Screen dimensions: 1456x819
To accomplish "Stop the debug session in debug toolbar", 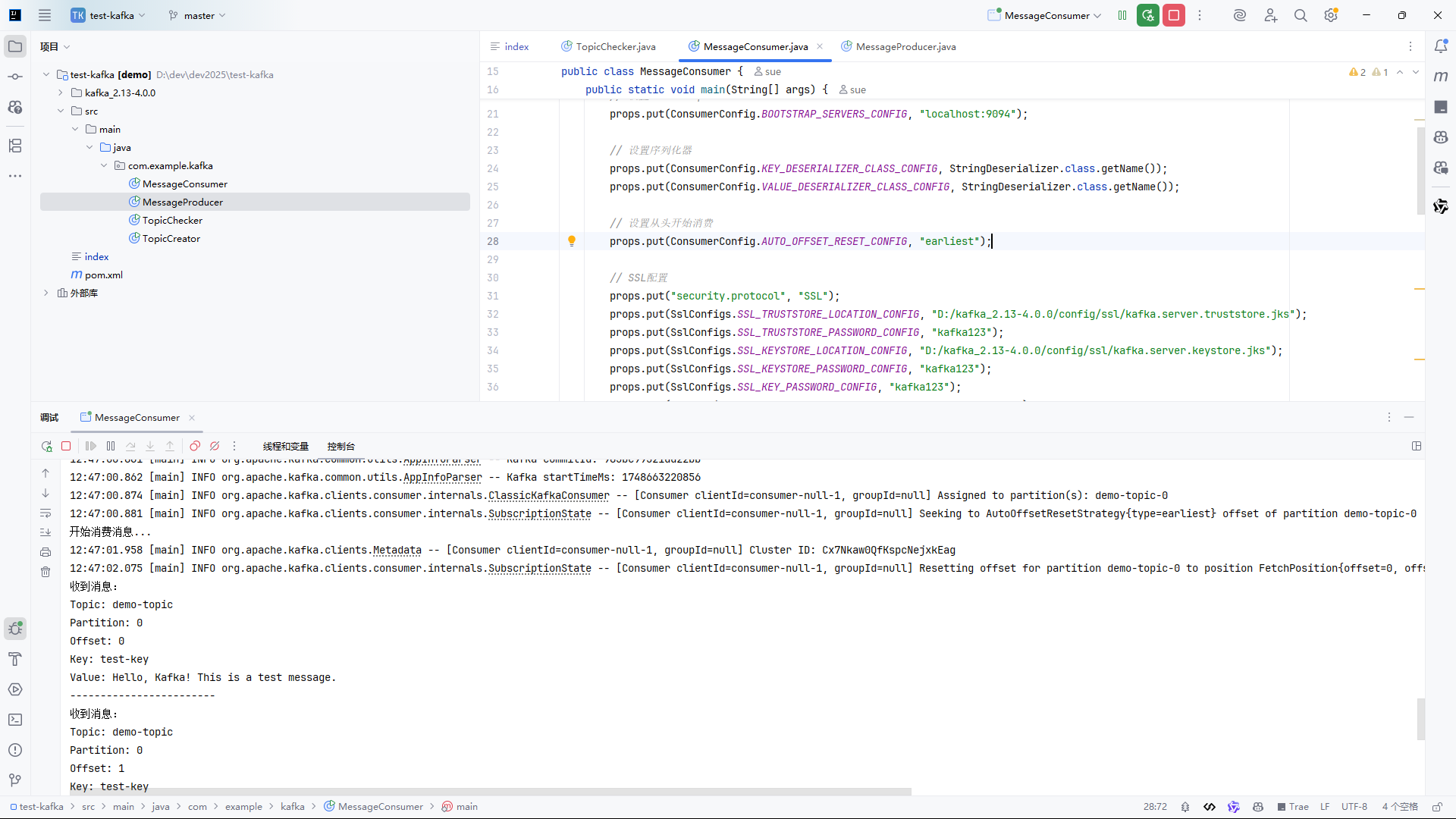I will (66, 446).
